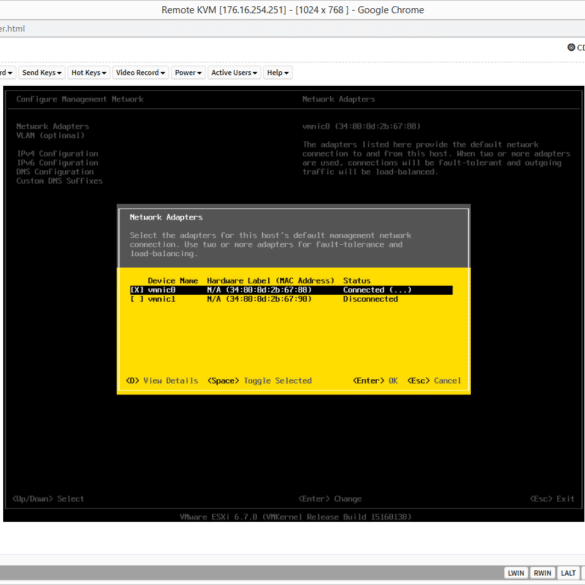The width and height of the screenshot is (585, 585).
Task: Select IPv4 Configuration menu entry
Action: (x=57, y=153)
